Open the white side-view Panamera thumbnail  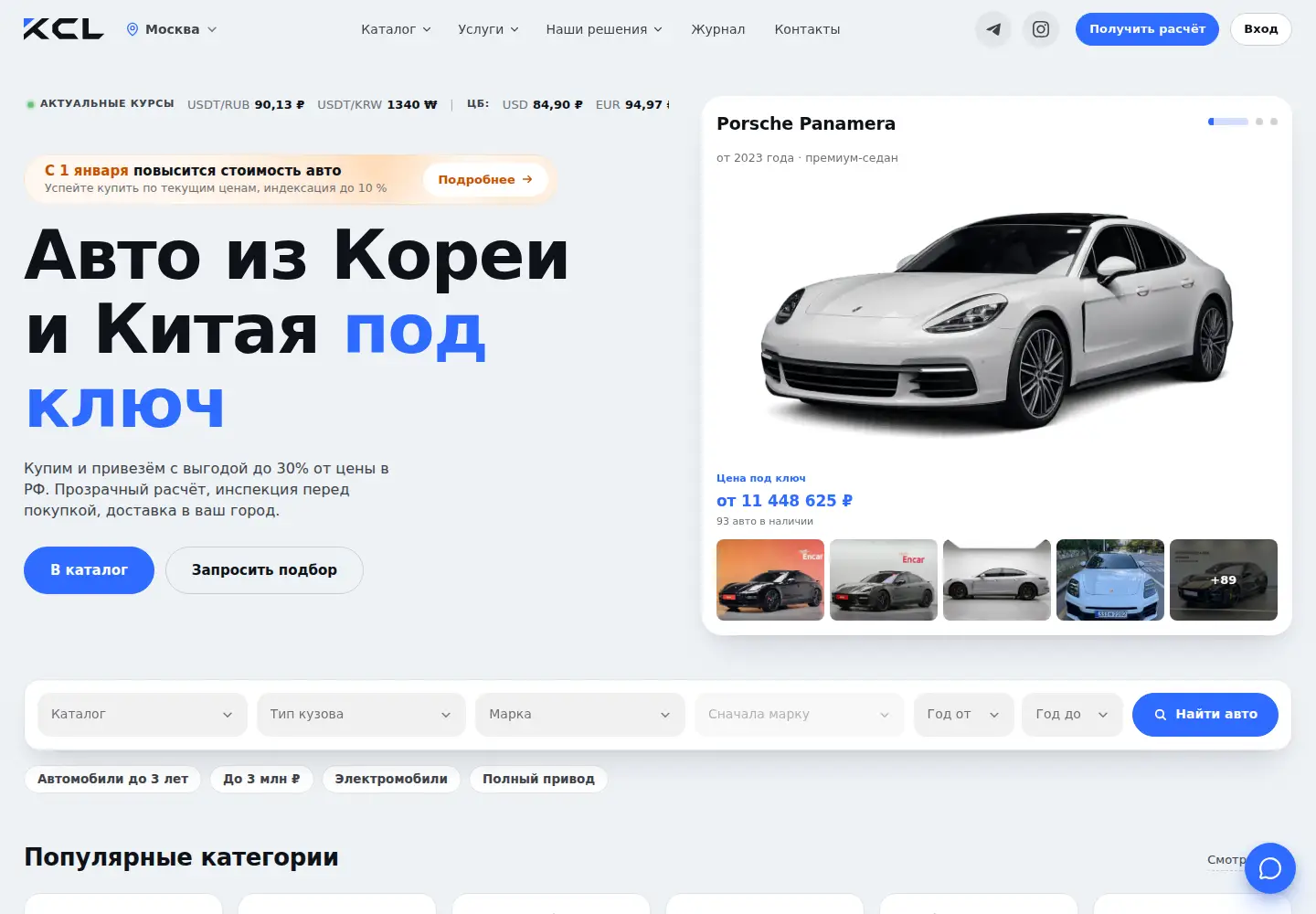[997, 579]
